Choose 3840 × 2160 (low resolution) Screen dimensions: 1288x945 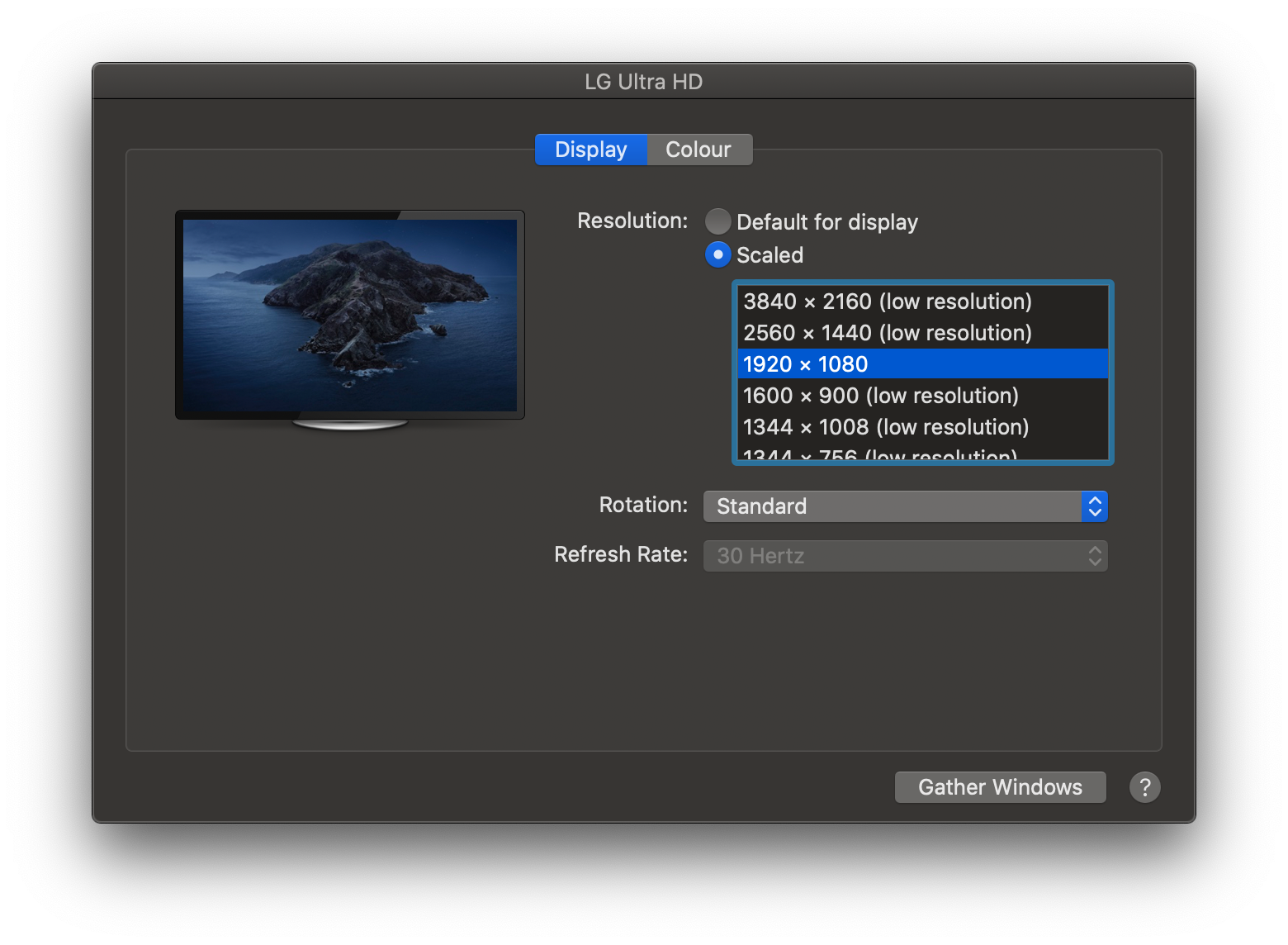pos(922,302)
